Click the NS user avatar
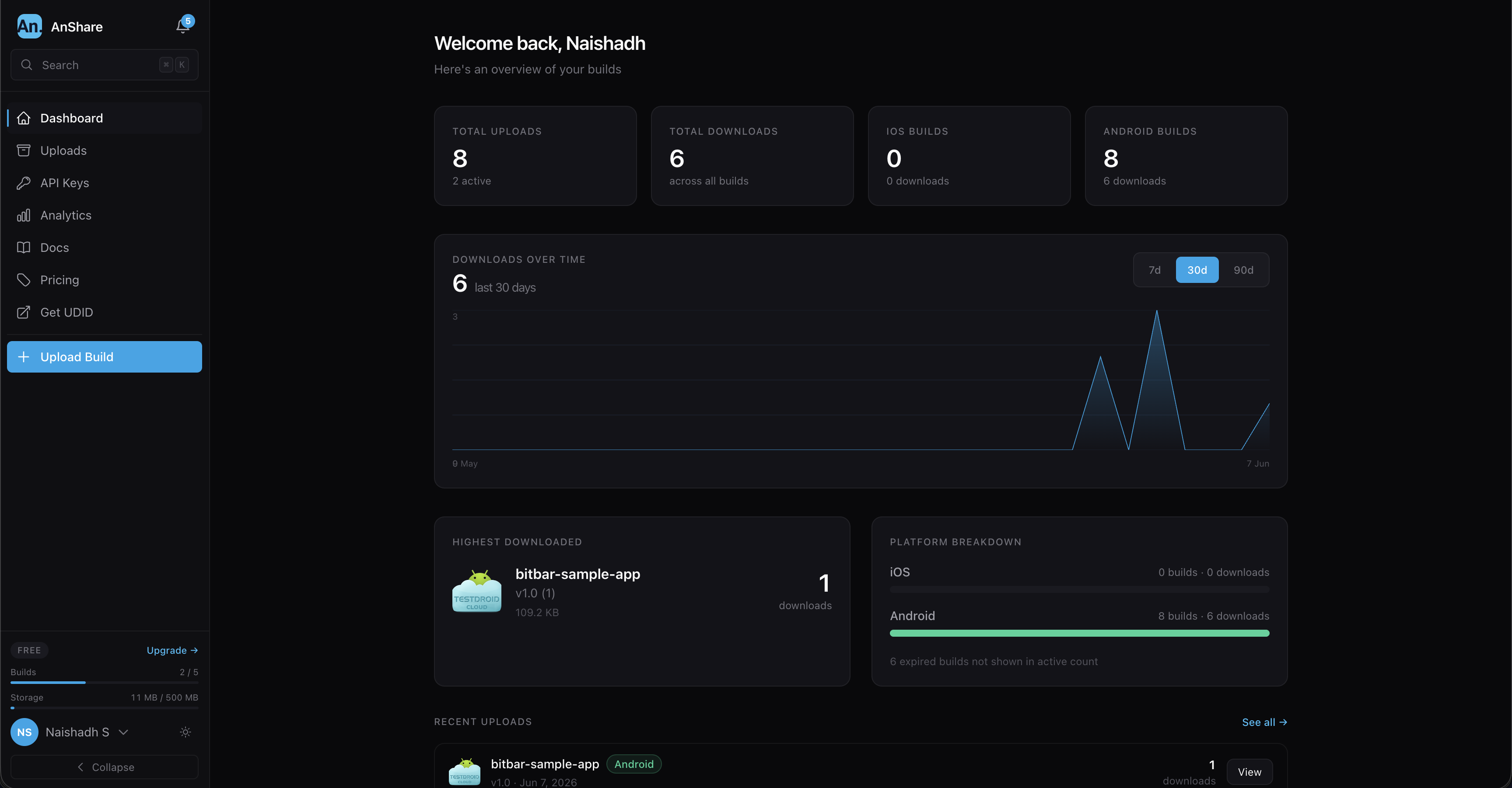Screen dimensions: 1512x788 click(24, 732)
